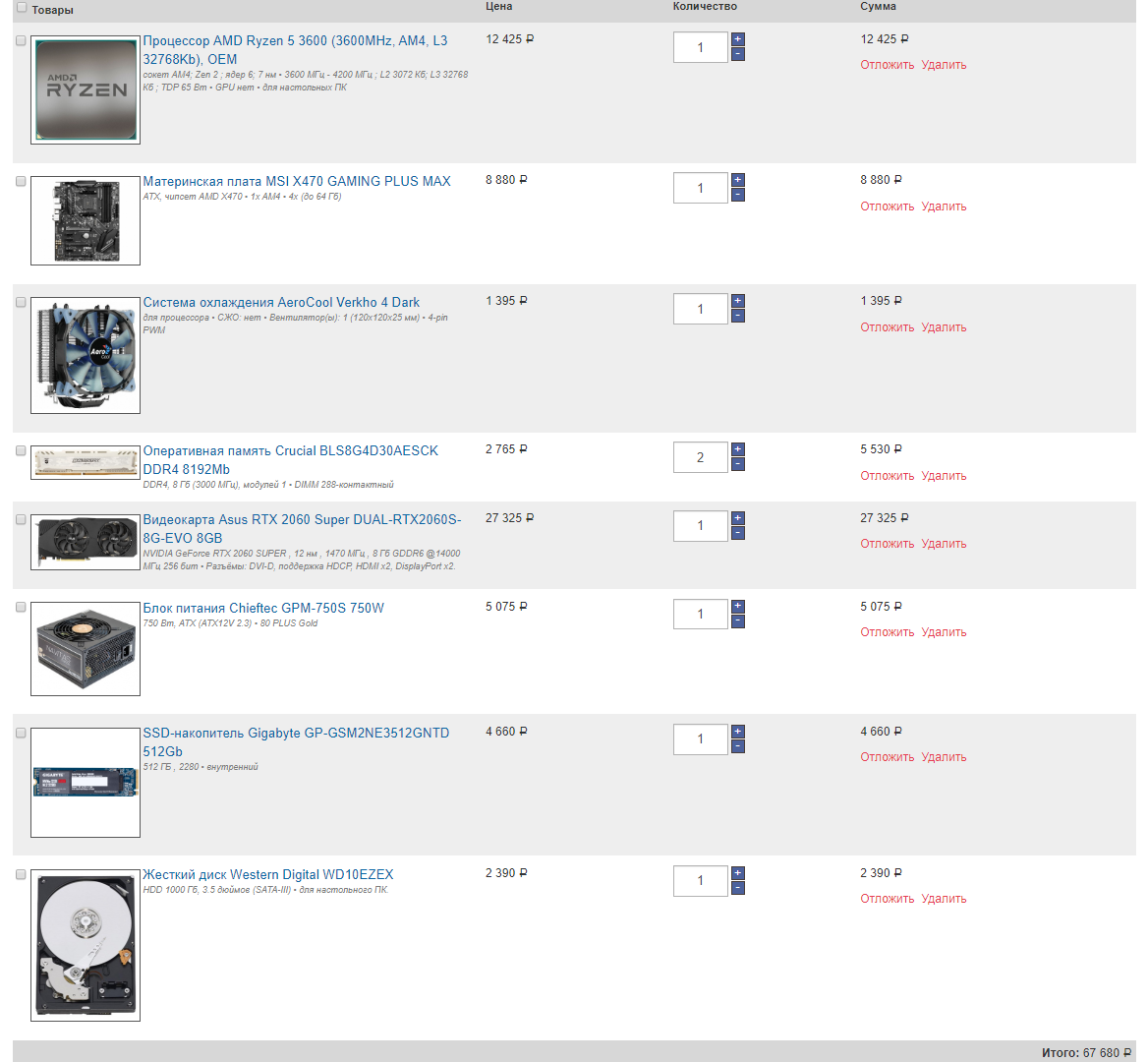Click Отложить for the Asus RTX 2060
Image resolution: width=1148 pixels, height=1062 pixels.
[x=888, y=544]
